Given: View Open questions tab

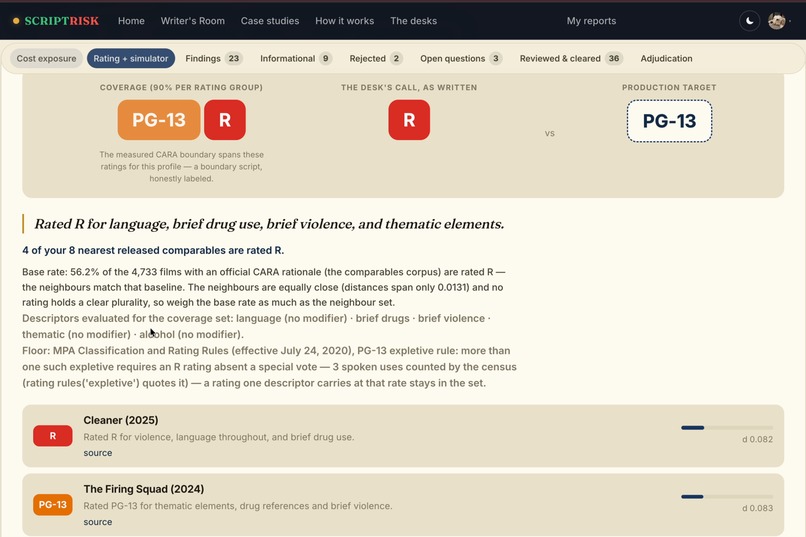Looking at the screenshot, I should coord(461,59).
